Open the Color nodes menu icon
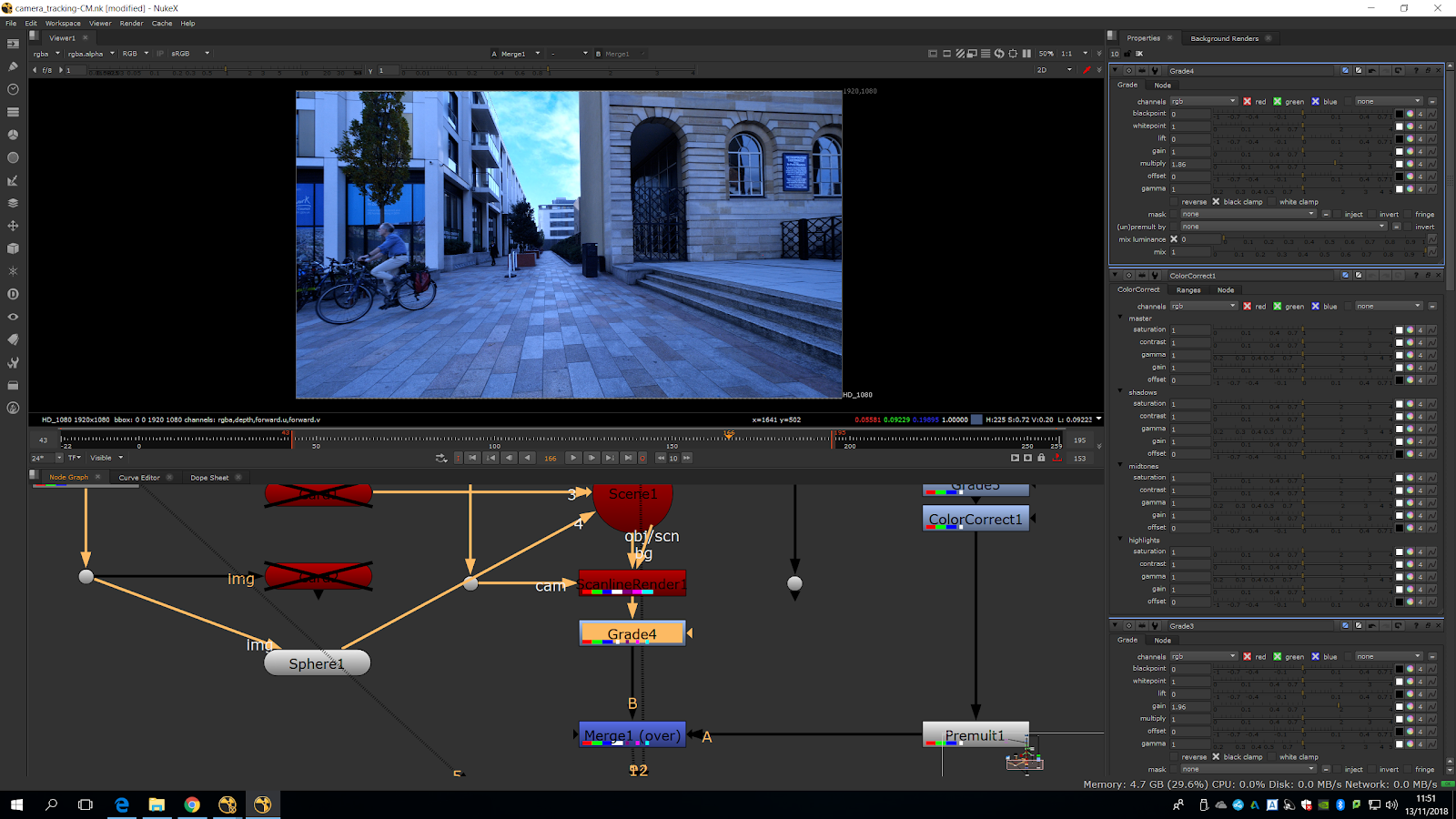This screenshot has height=819, width=1456. coord(13,135)
